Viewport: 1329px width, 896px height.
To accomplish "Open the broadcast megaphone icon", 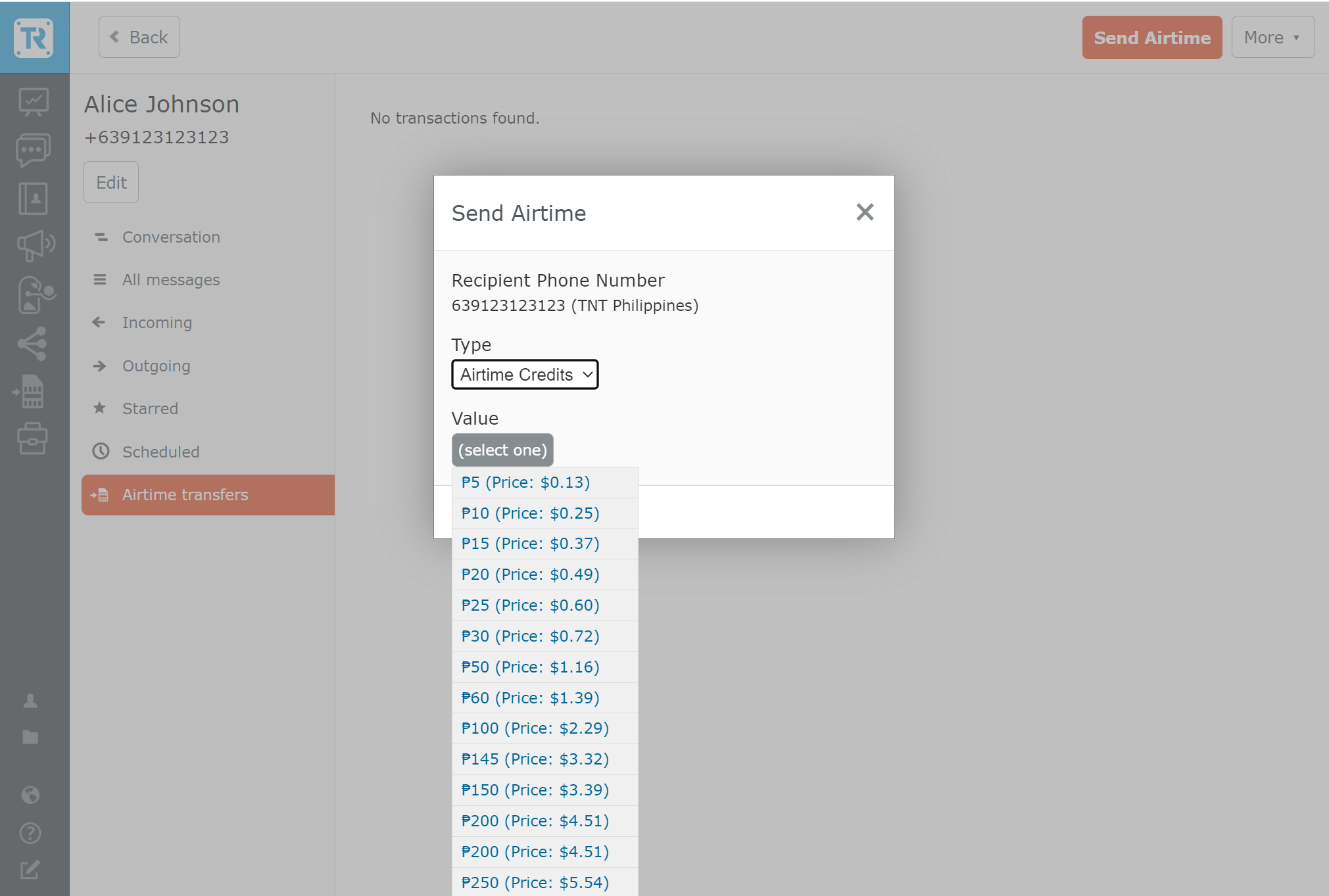I will point(36,246).
